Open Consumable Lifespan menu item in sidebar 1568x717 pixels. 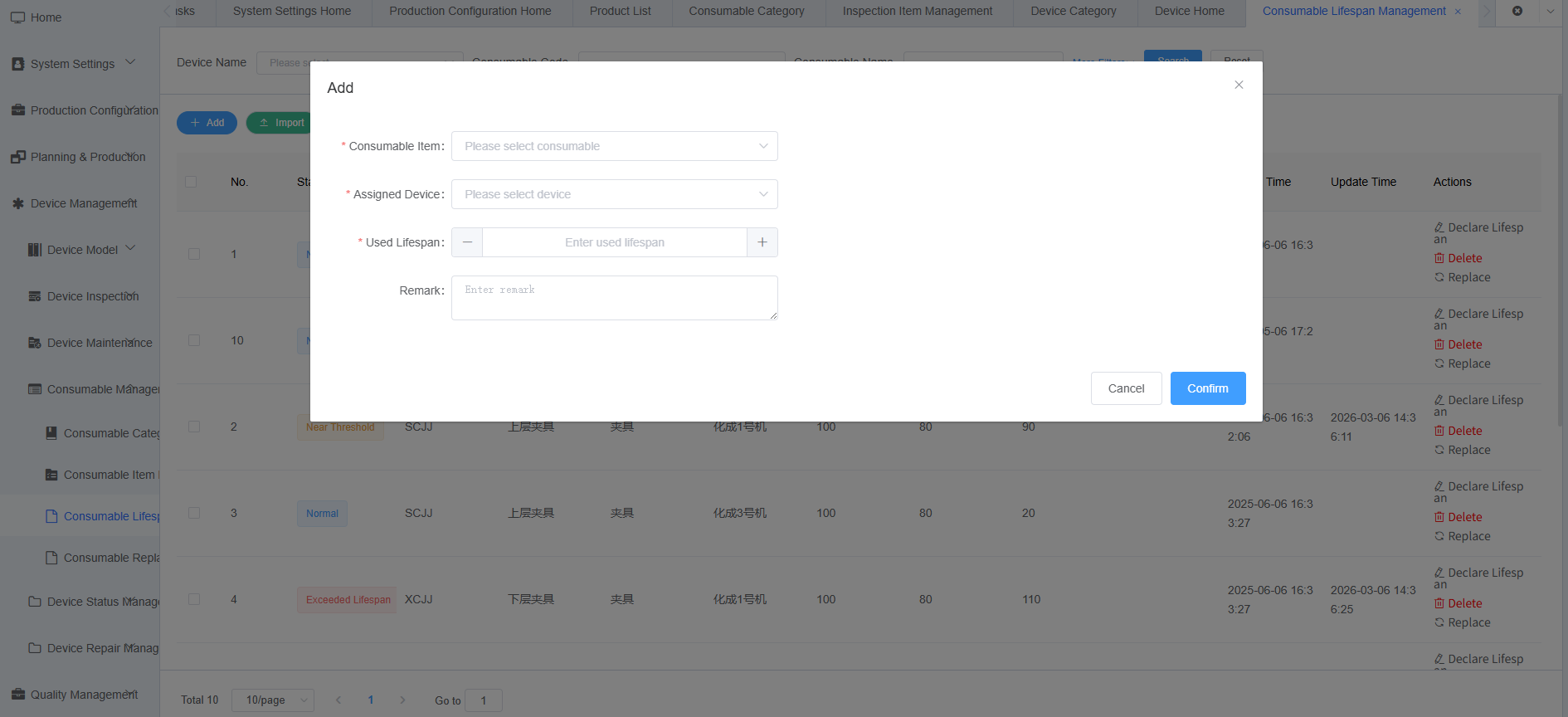point(80,516)
